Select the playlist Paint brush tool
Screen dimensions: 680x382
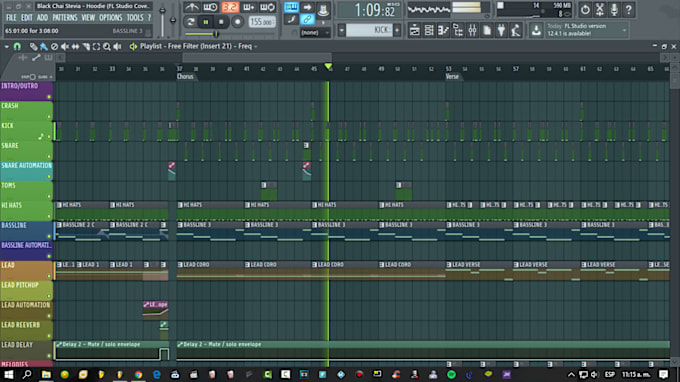[x=44, y=46]
